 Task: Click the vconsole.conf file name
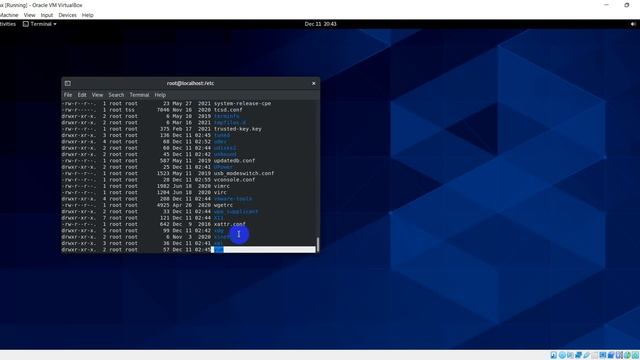tap(234, 180)
